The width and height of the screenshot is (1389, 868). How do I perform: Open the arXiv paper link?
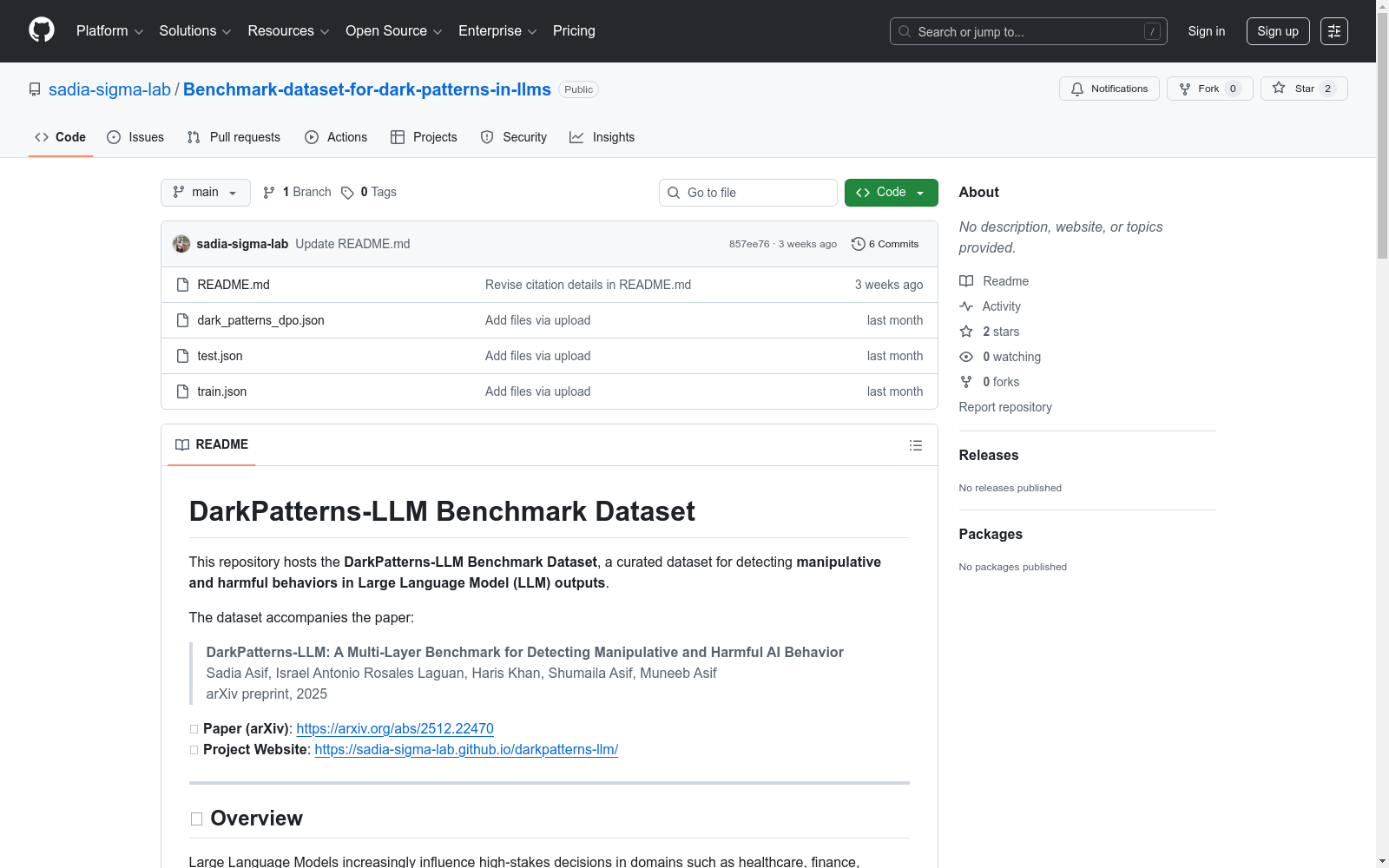click(x=395, y=729)
